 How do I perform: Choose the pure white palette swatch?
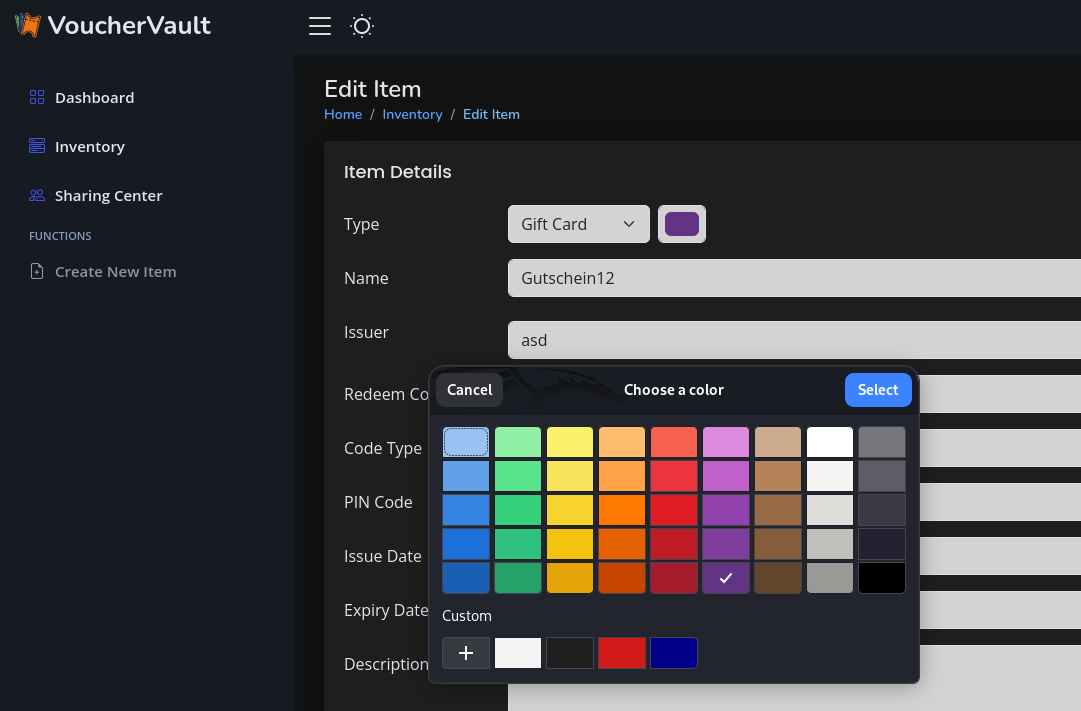[x=830, y=442]
